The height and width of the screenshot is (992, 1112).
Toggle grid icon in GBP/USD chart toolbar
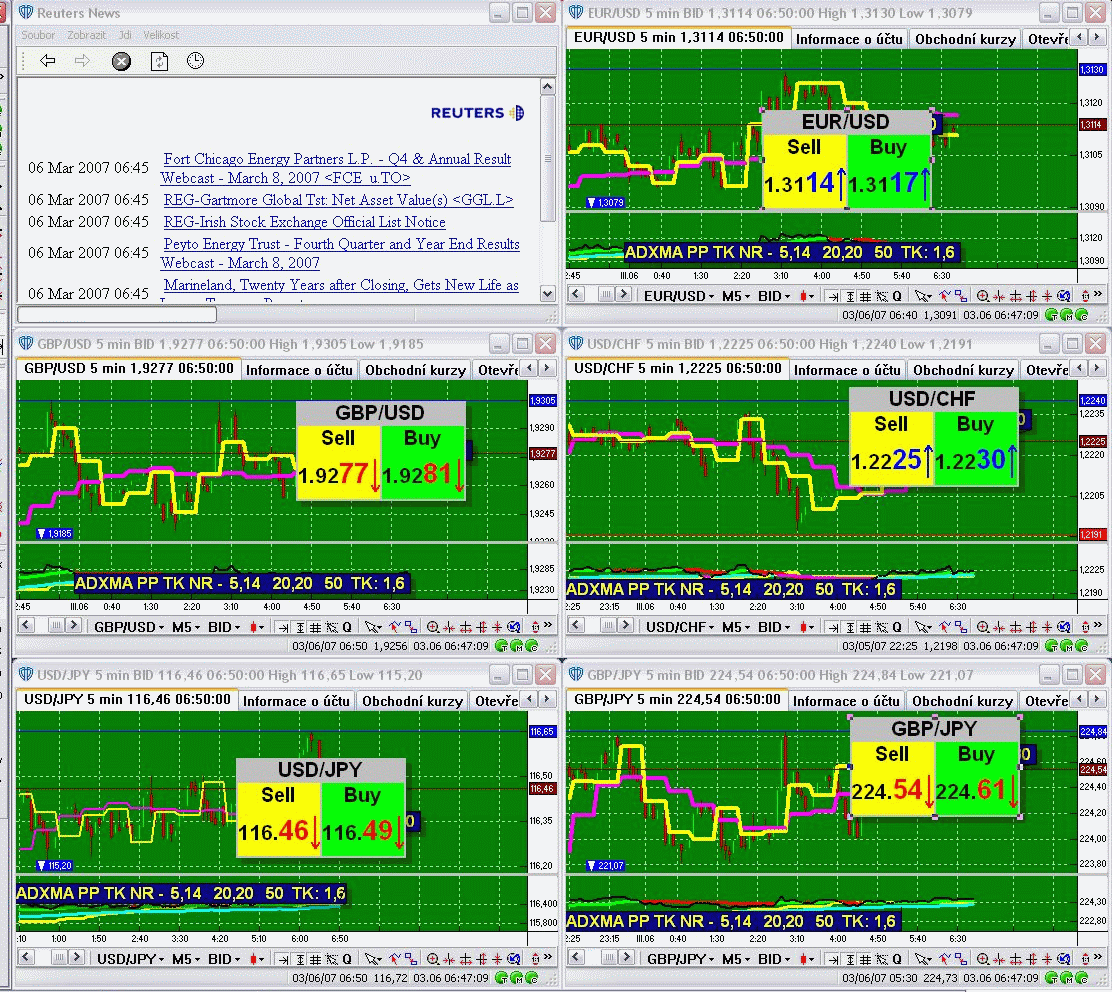point(315,627)
